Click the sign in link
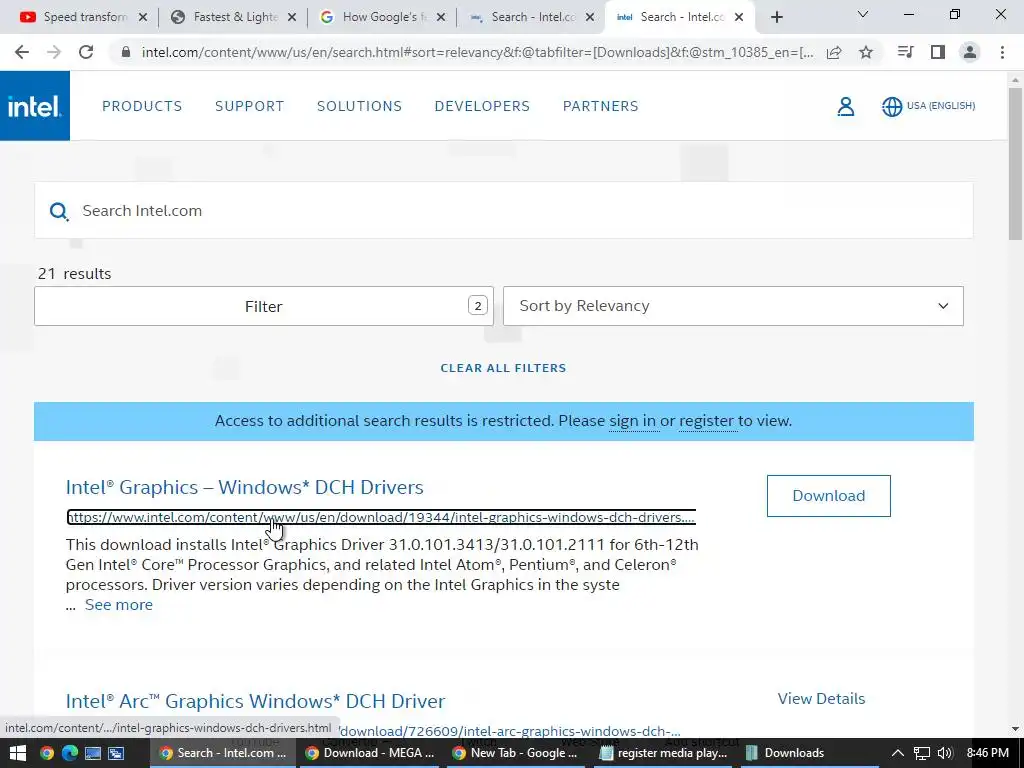Viewport: 1024px width, 768px height. point(632,421)
